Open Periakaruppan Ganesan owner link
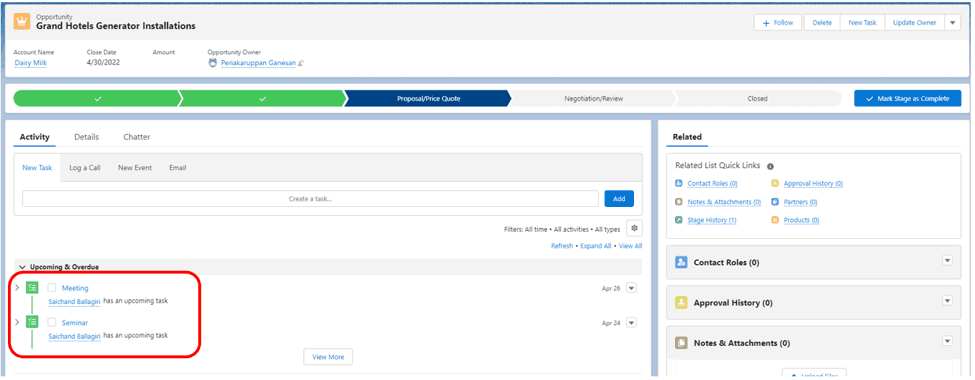Image resolution: width=975 pixels, height=380 pixels. [259, 63]
